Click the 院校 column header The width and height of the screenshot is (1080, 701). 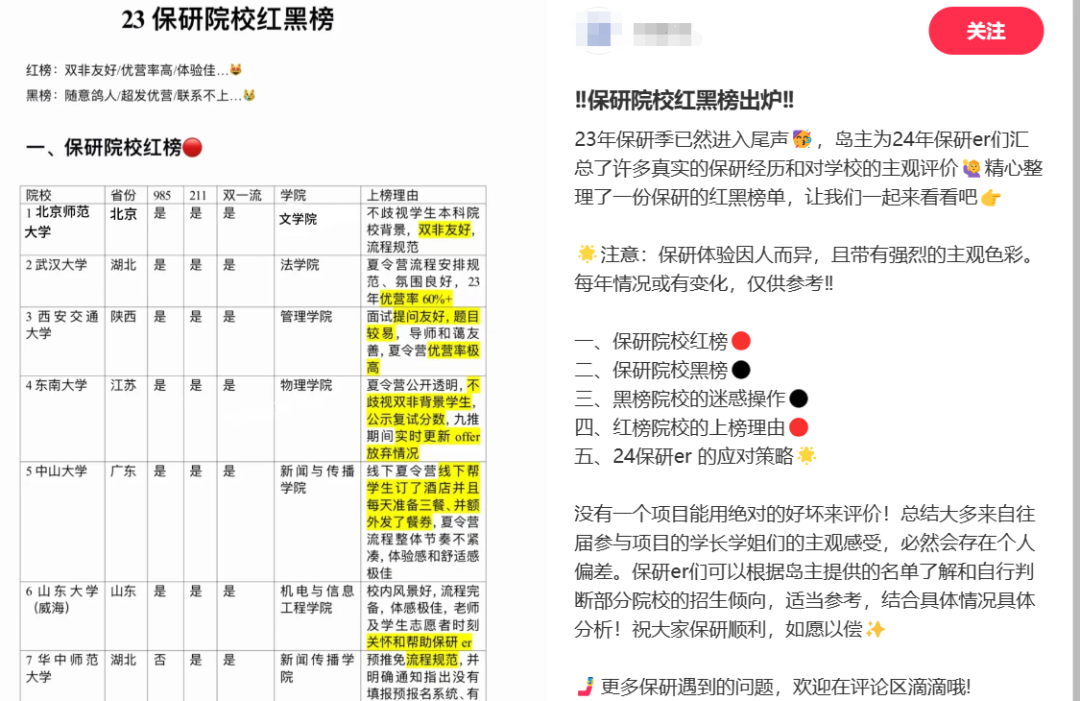point(63,195)
